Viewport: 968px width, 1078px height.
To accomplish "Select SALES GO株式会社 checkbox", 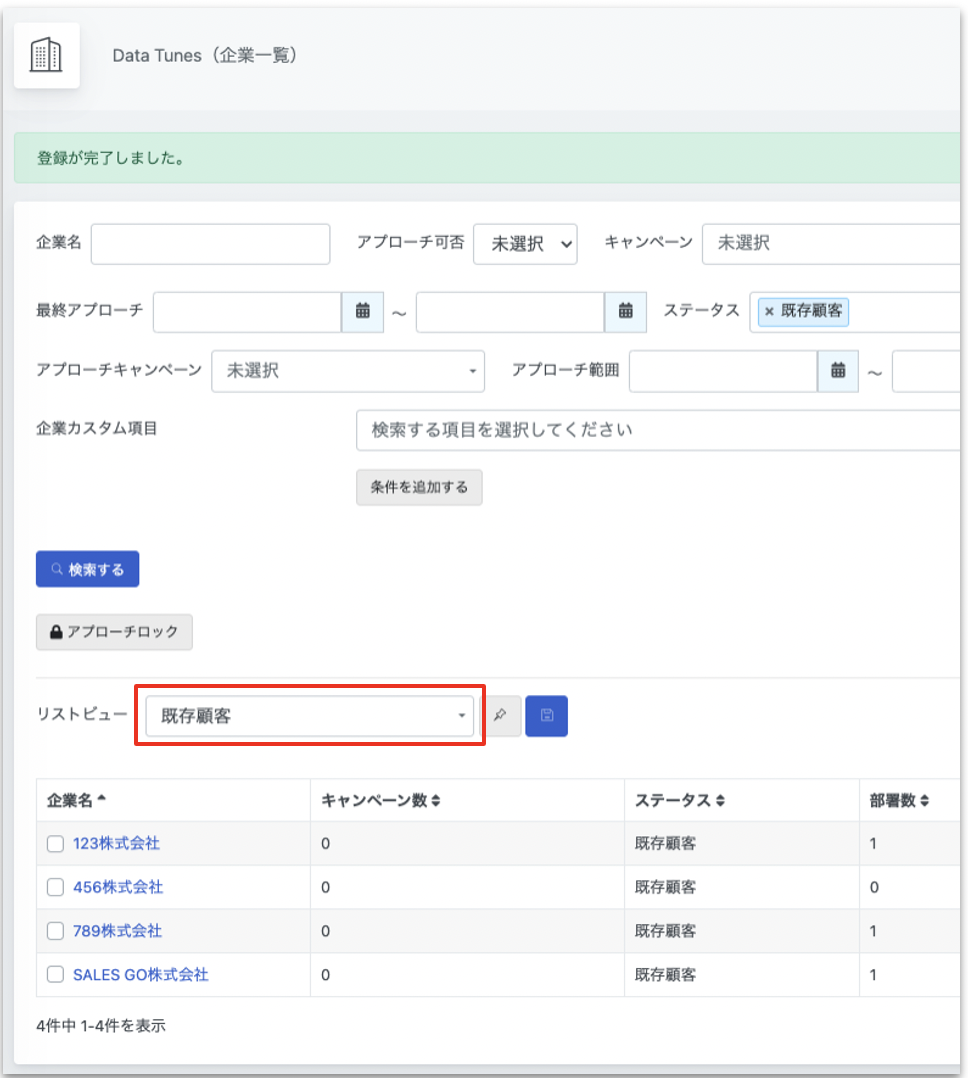I will 56,974.
